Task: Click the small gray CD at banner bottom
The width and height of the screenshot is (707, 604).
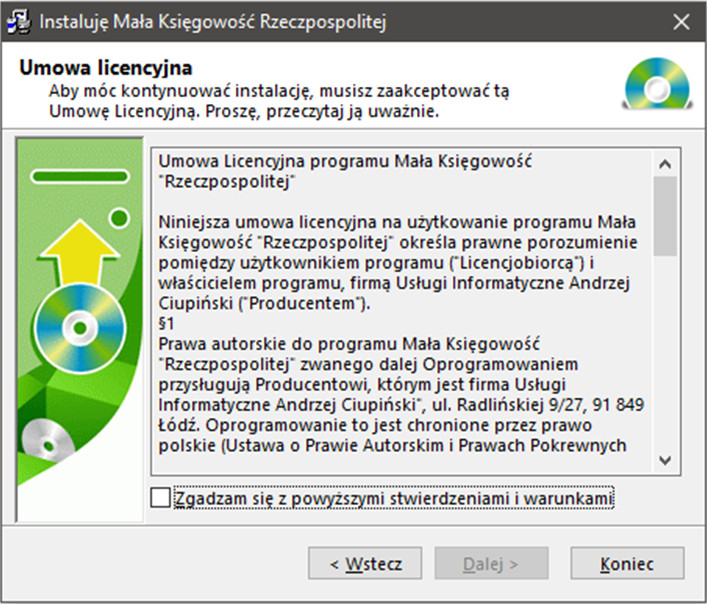Action: tap(38, 440)
